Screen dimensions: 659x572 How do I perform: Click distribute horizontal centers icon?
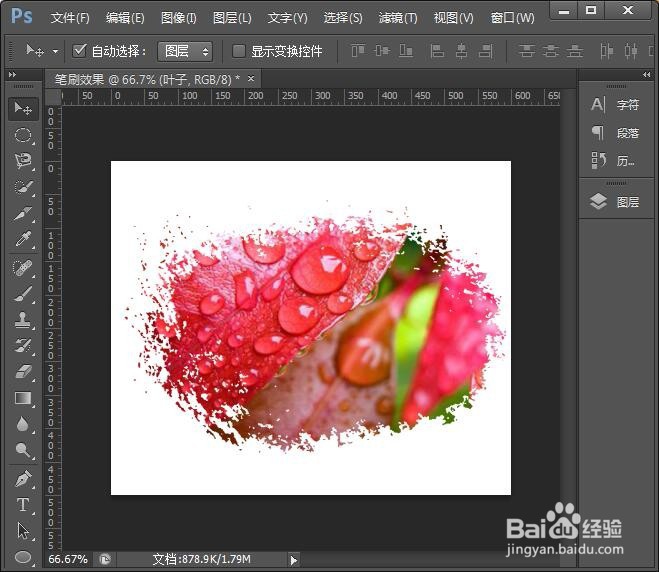[631, 51]
